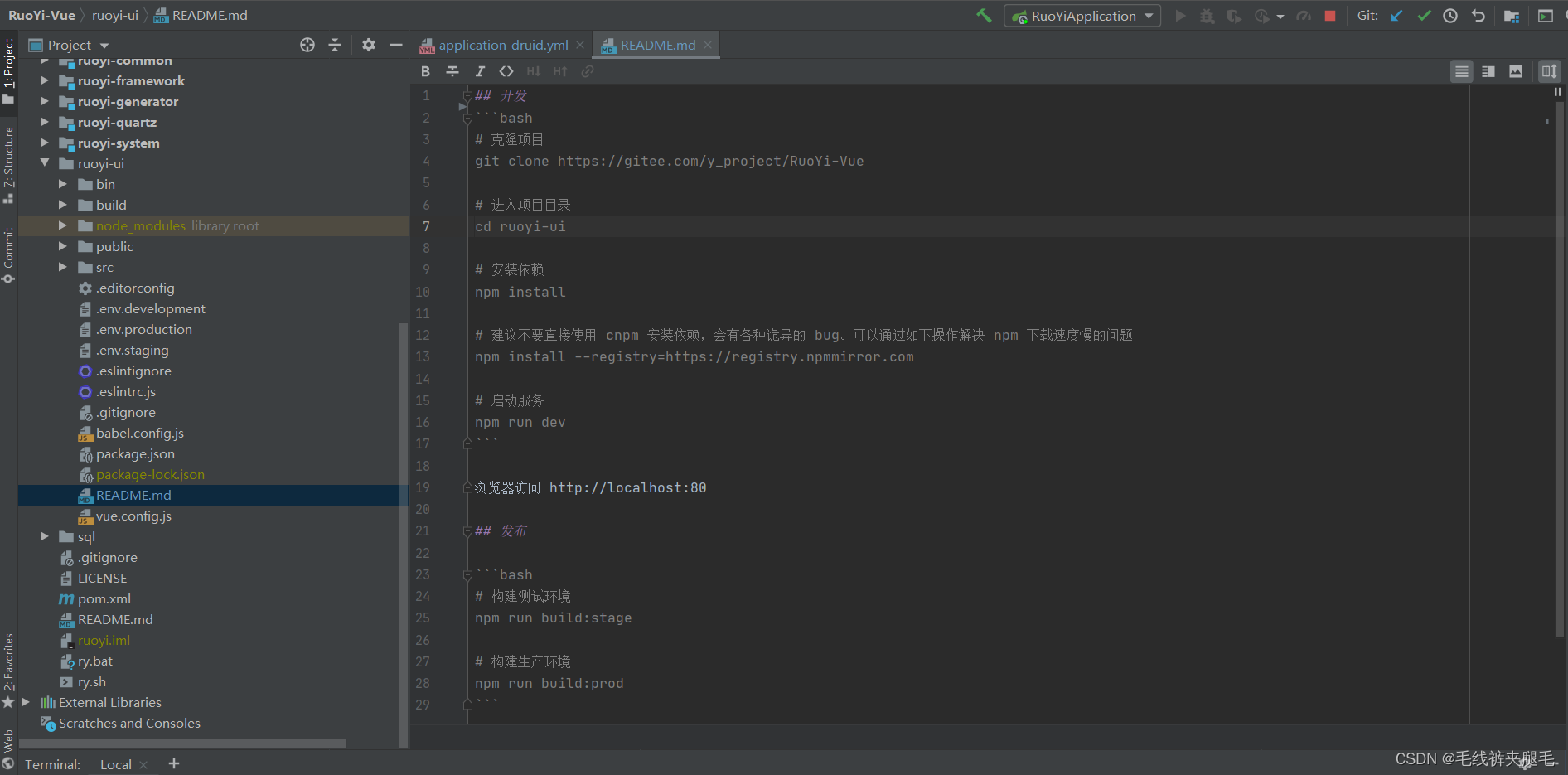Switch to preview-only view mode
The height and width of the screenshot is (775, 1568).
pos(1516,71)
